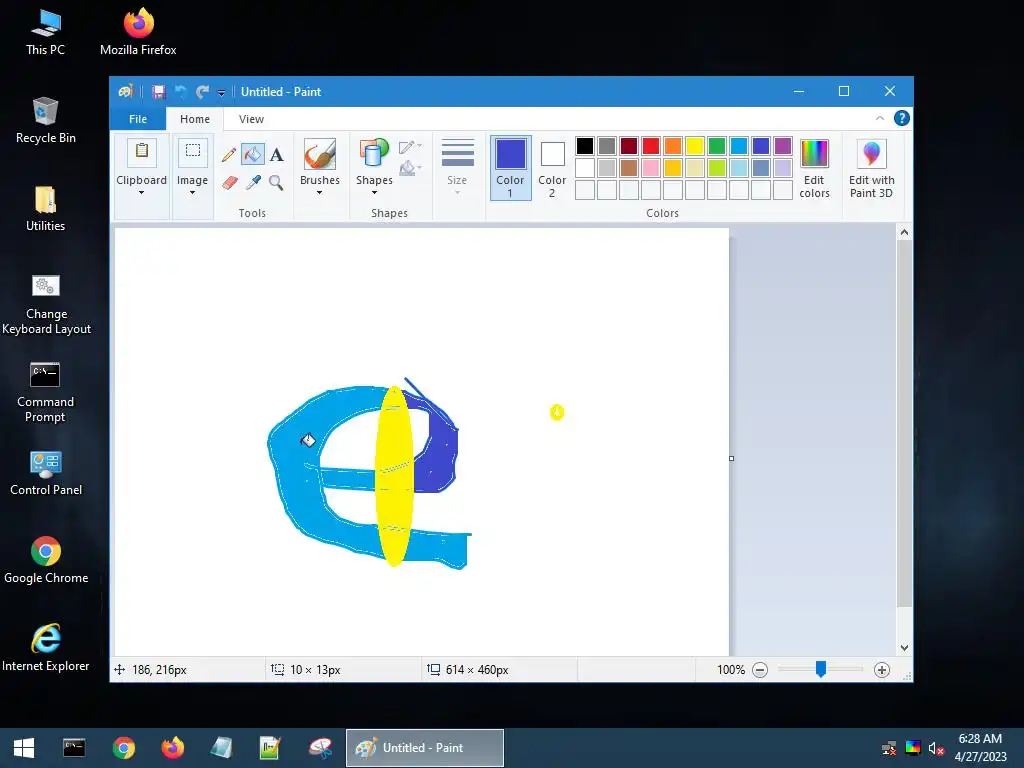This screenshot has width=1024, height=768.
Task: Pick the red color swatch
Action: pyautogui.click(x=651, y=146)
